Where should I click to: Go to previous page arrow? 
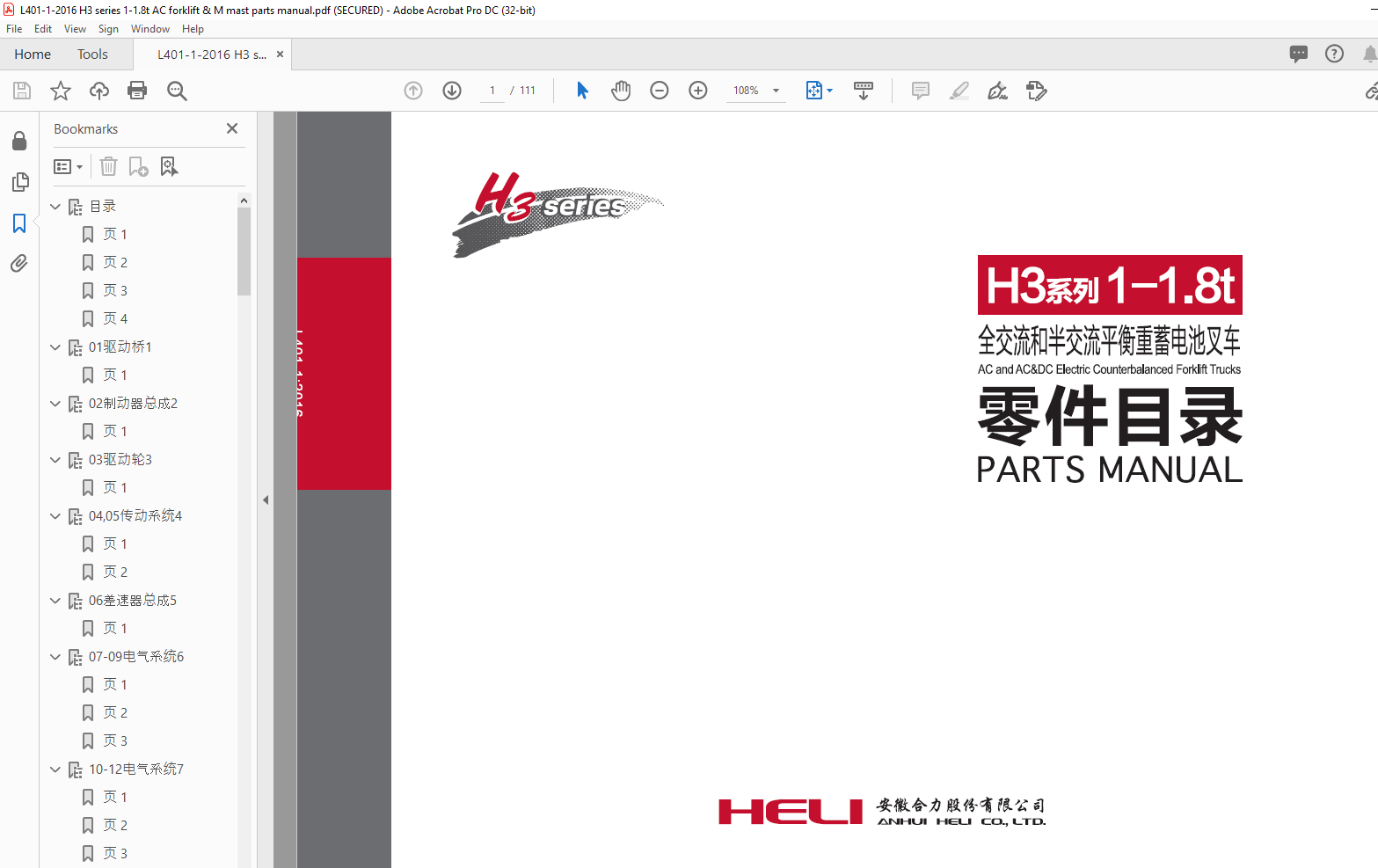pos(413,91)
